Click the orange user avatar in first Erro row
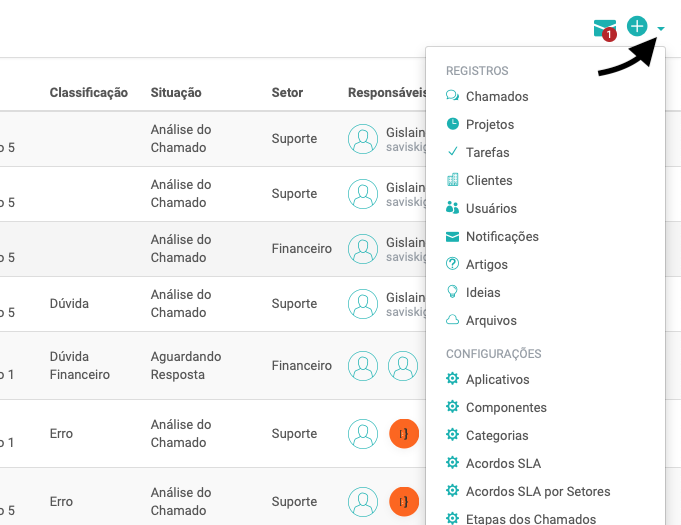Image resolution: width=681 pixels, height=525 pixels. point(404,434)
